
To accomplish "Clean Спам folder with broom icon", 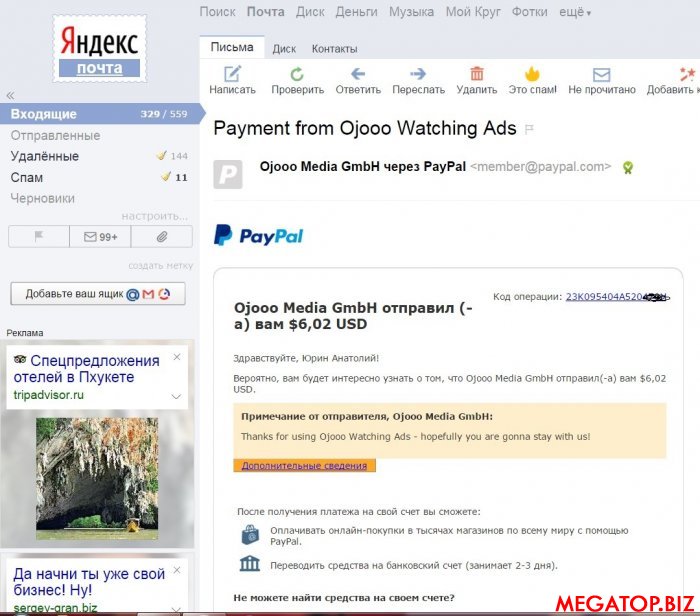I will coord(166,176).
